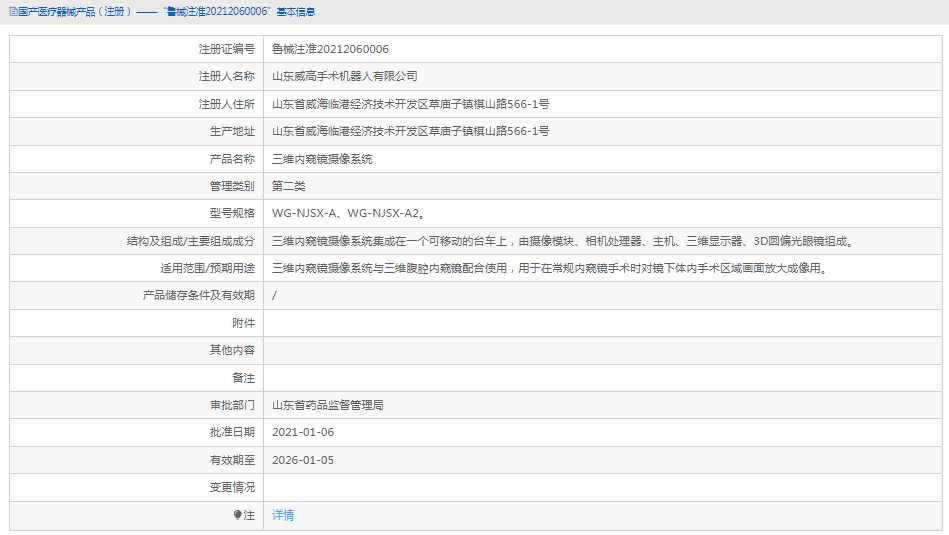Click the 基本信息 text in the header
949x535 pixels.
coord(296,12)
